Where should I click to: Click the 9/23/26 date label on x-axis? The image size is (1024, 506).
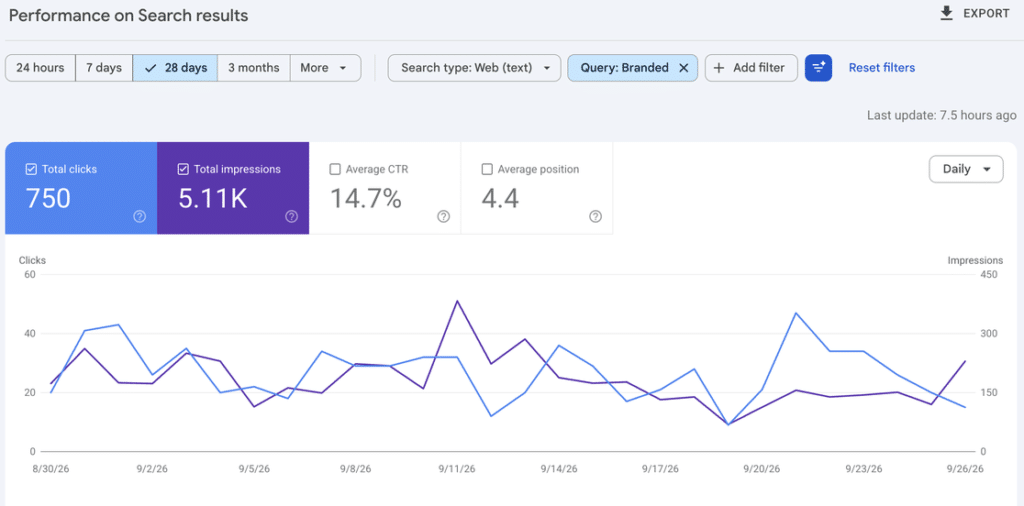[864, 469]
